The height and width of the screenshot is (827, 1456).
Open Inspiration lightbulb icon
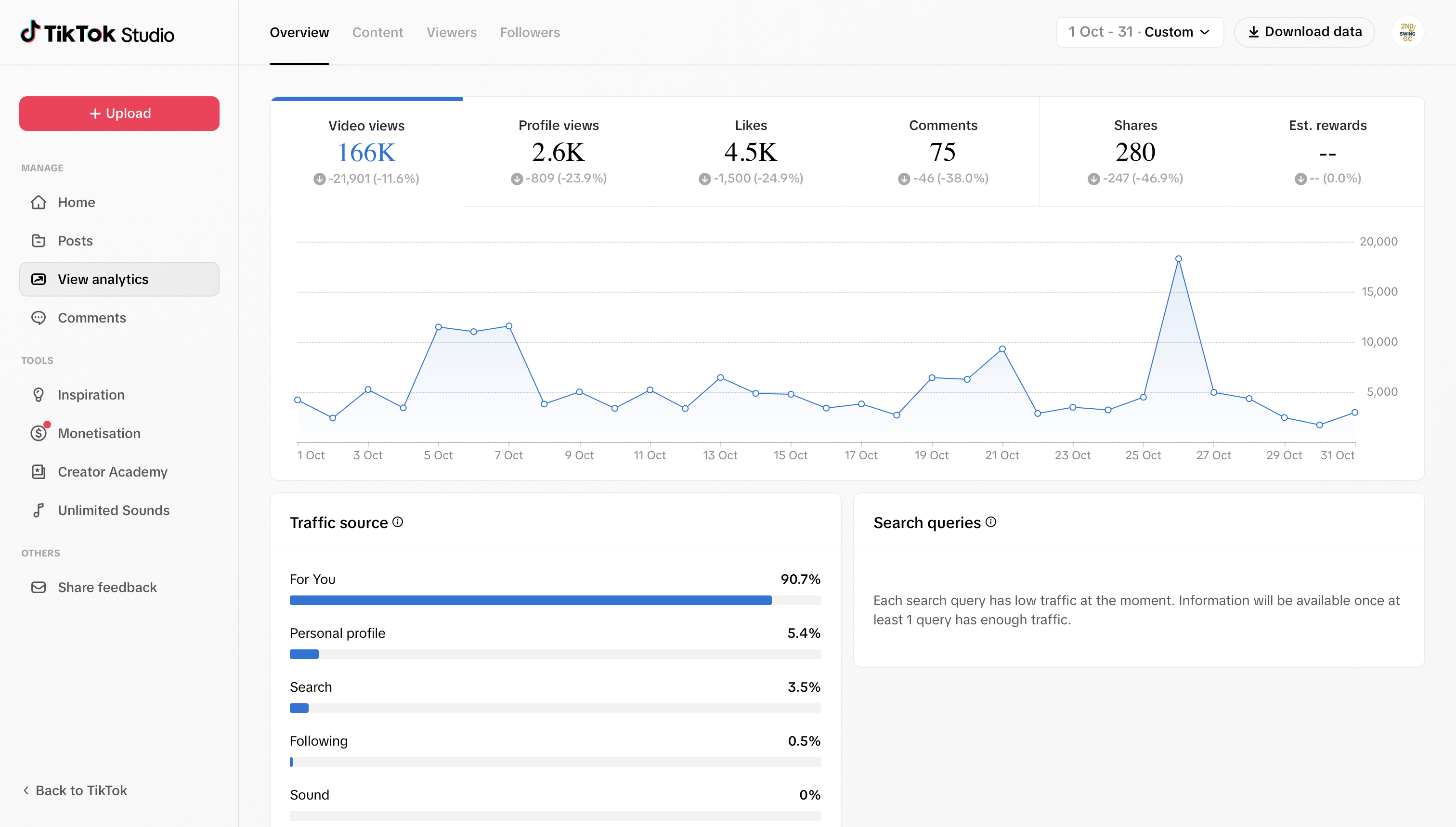pos(39,395)
